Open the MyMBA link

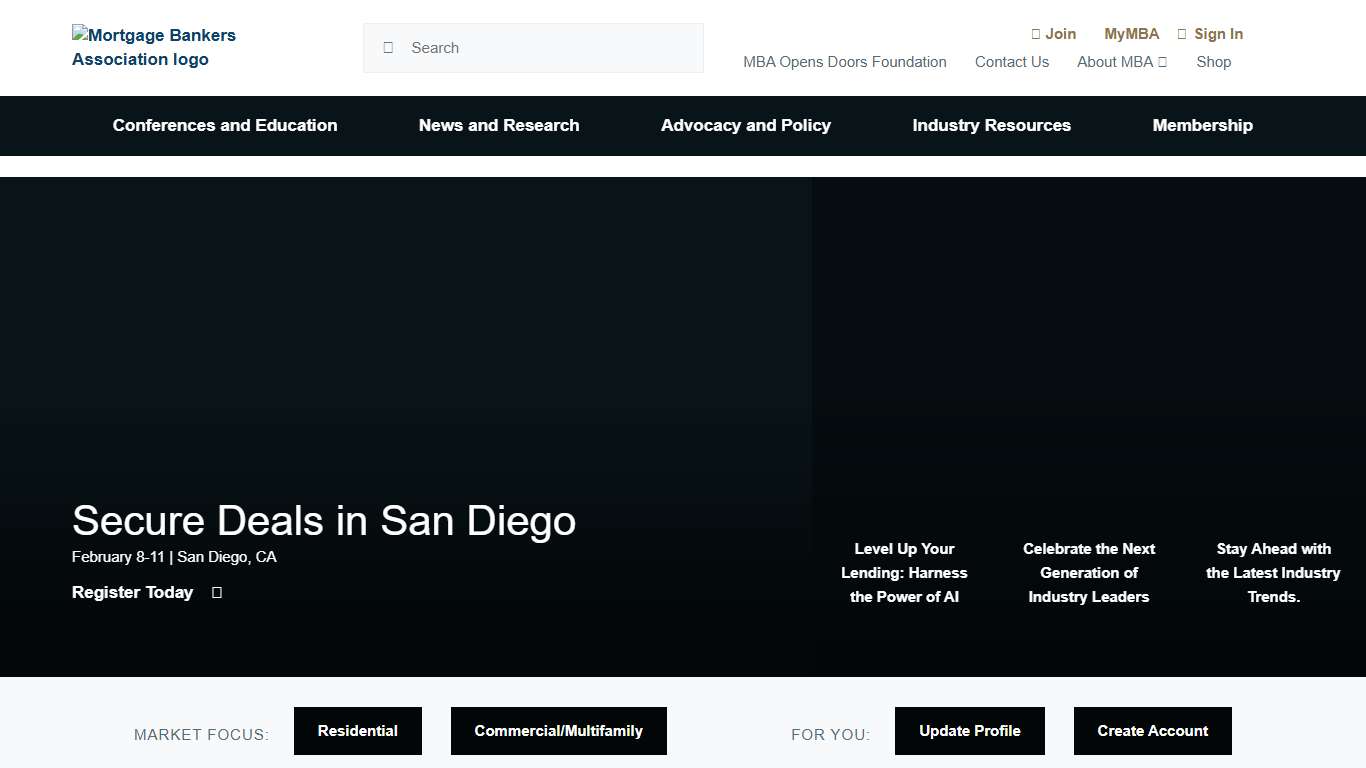click(1131, 34)
